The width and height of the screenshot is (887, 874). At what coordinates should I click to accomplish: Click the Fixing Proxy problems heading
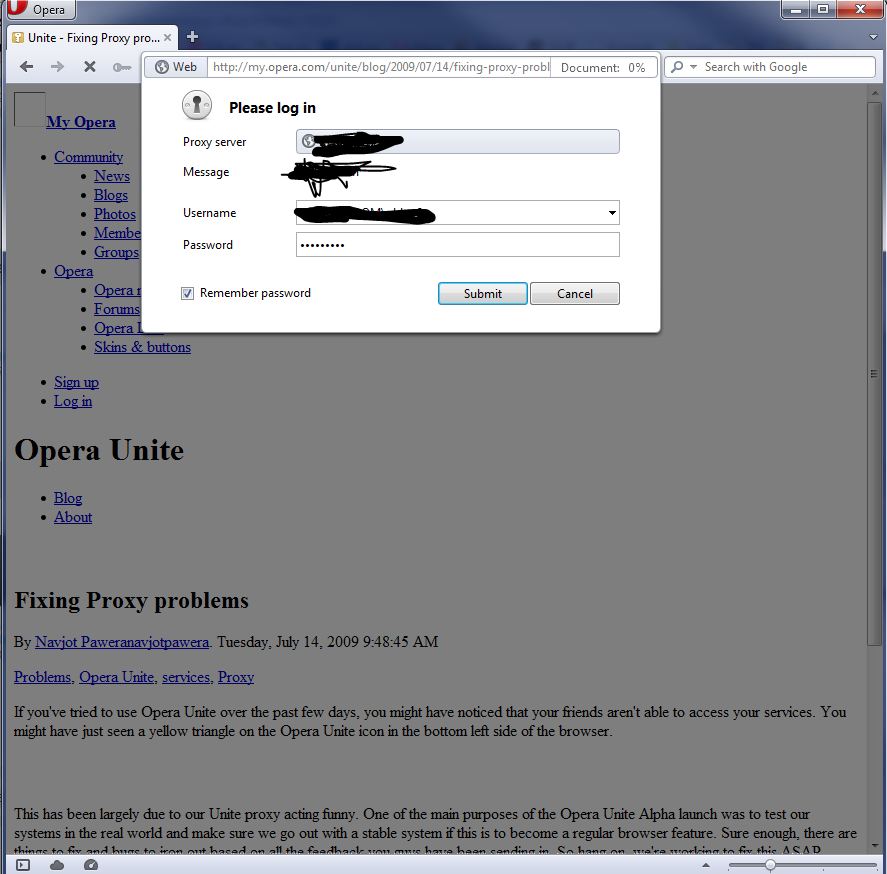click(131, 600)
